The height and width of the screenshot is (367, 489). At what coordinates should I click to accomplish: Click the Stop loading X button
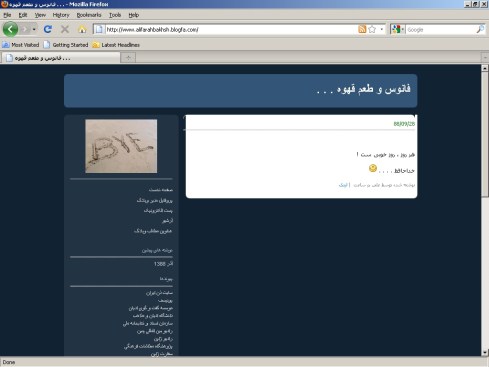click(65, 29)
